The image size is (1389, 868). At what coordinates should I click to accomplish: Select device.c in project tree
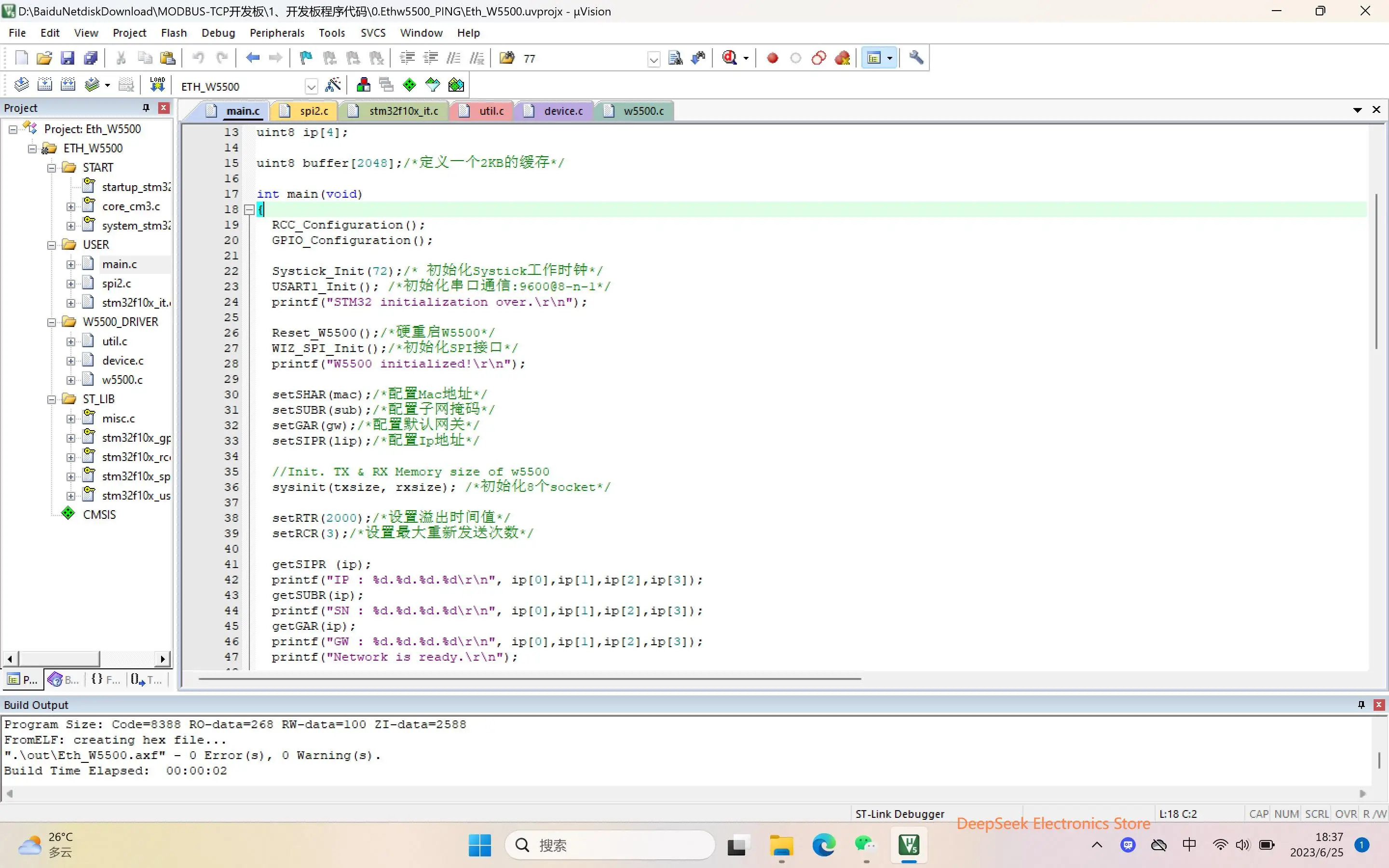(123, 361)
